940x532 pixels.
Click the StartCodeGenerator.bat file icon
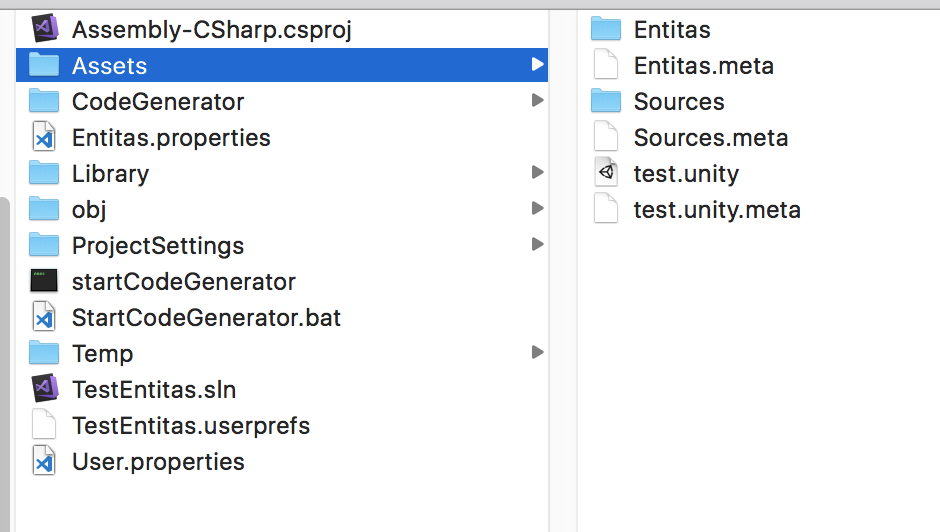click(x=44, y=317)
